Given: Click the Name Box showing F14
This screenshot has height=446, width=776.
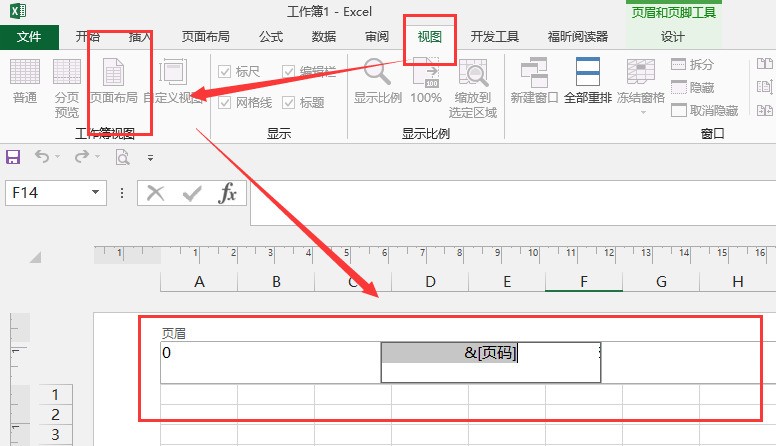Looking at the screenshot, I should tap(47, 193).
